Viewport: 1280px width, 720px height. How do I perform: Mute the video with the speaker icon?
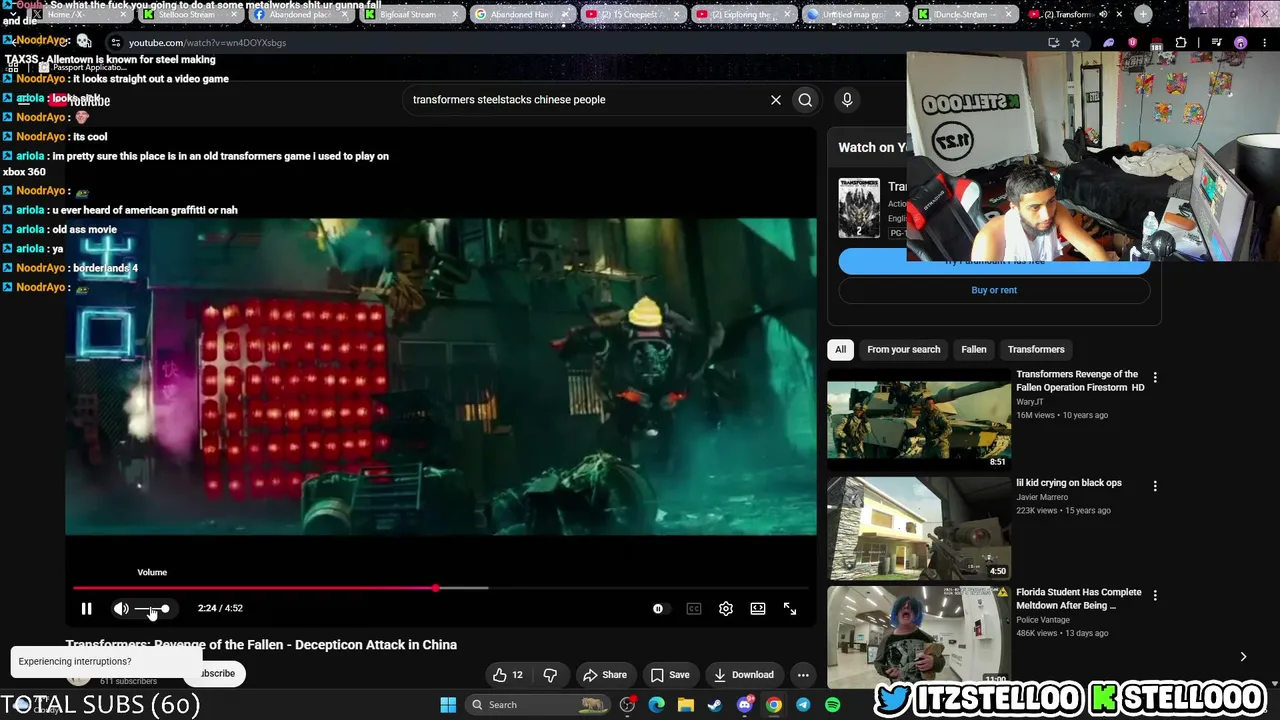(x=121, y=608)
